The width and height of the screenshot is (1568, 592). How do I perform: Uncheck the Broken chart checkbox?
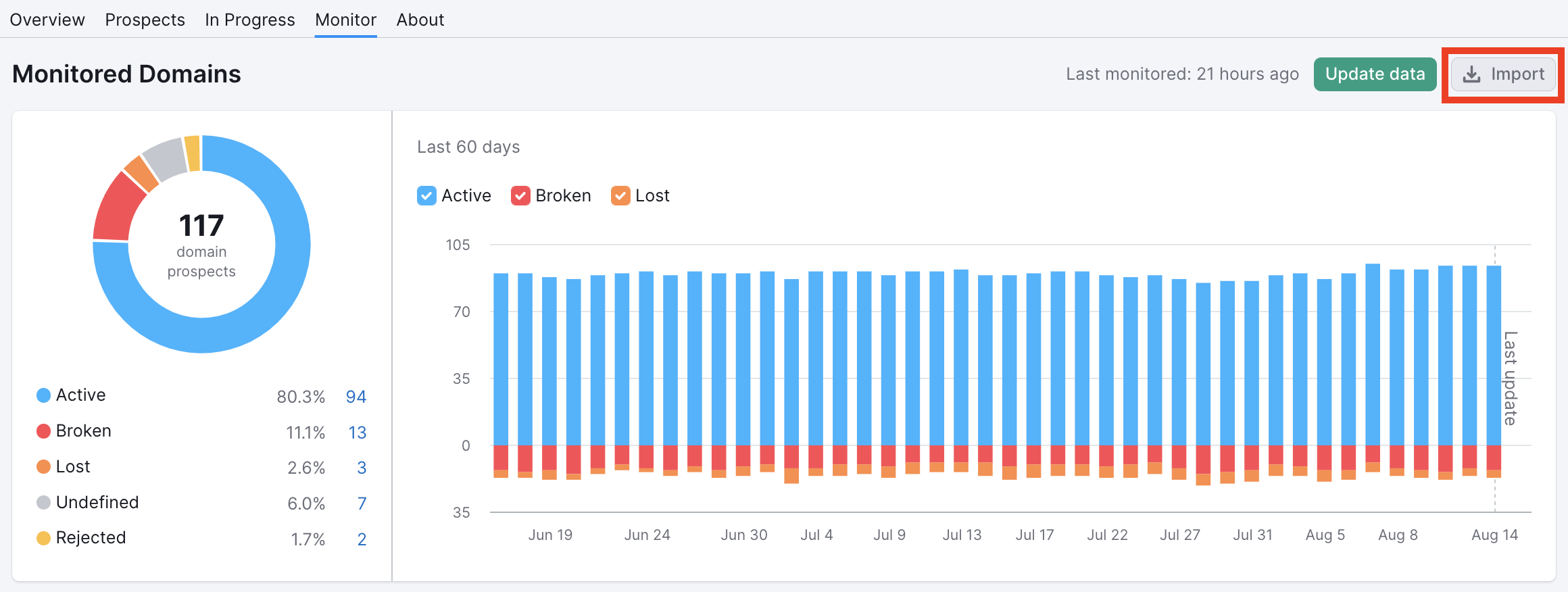[x=520, y=196]
